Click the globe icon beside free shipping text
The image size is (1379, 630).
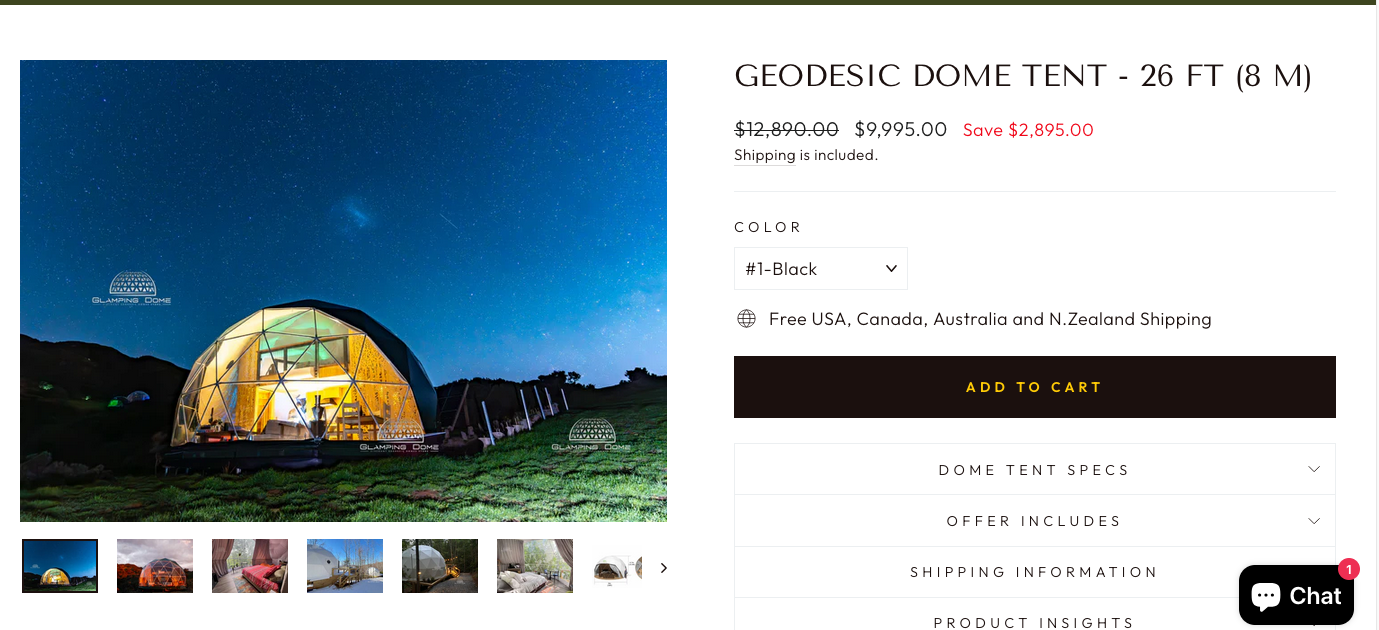[746, 319]
